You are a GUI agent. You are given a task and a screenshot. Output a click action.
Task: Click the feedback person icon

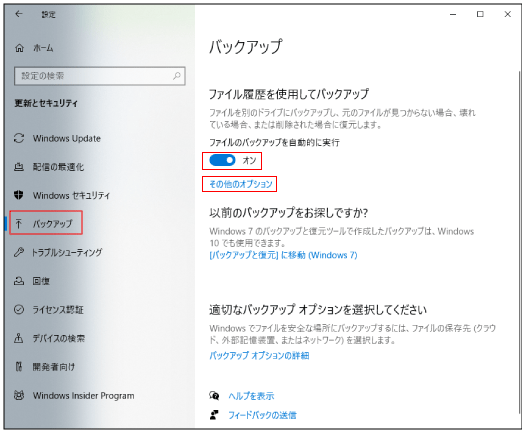click(214, 415)
